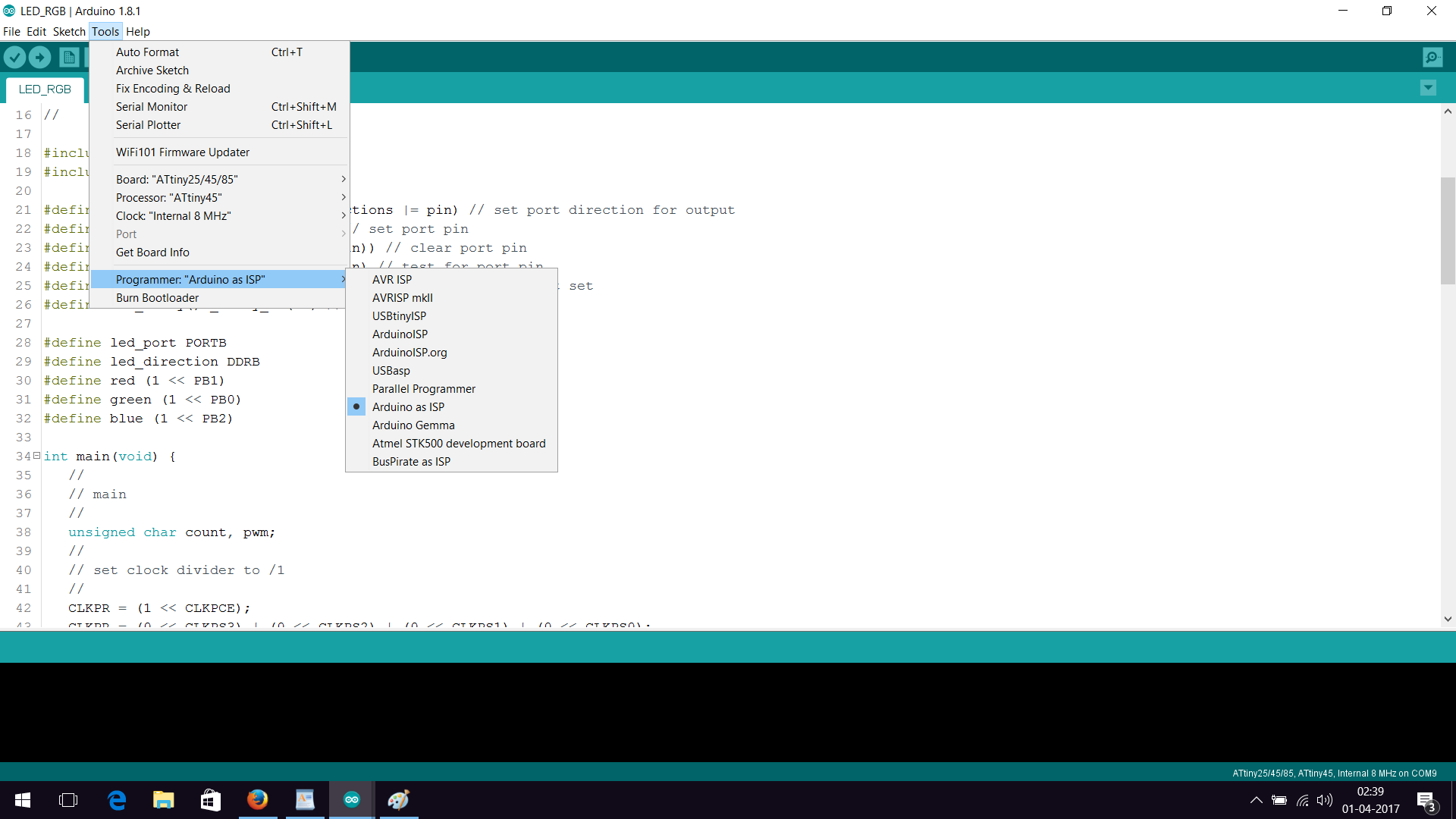Image resolution: width=1456 pixels, height=819 pixels.
Task: Open Action Center notifications icon
Action: coord(1426,800)
